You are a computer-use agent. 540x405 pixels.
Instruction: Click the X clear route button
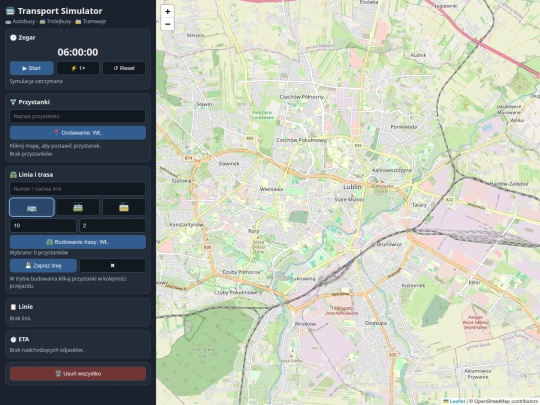pyautogui.click(x=112, y=266)
